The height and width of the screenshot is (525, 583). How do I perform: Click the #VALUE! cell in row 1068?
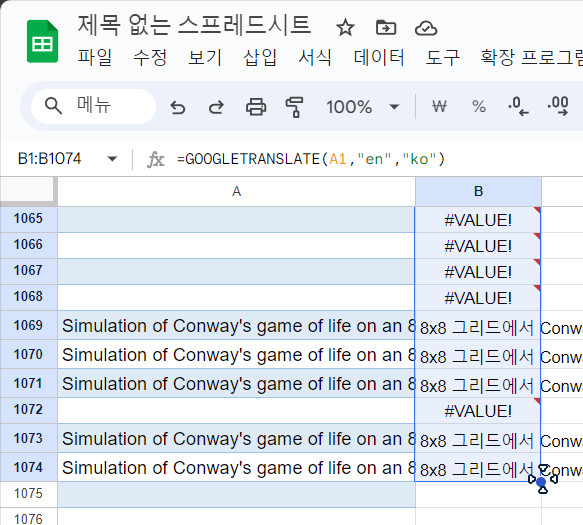click(478, 298)
